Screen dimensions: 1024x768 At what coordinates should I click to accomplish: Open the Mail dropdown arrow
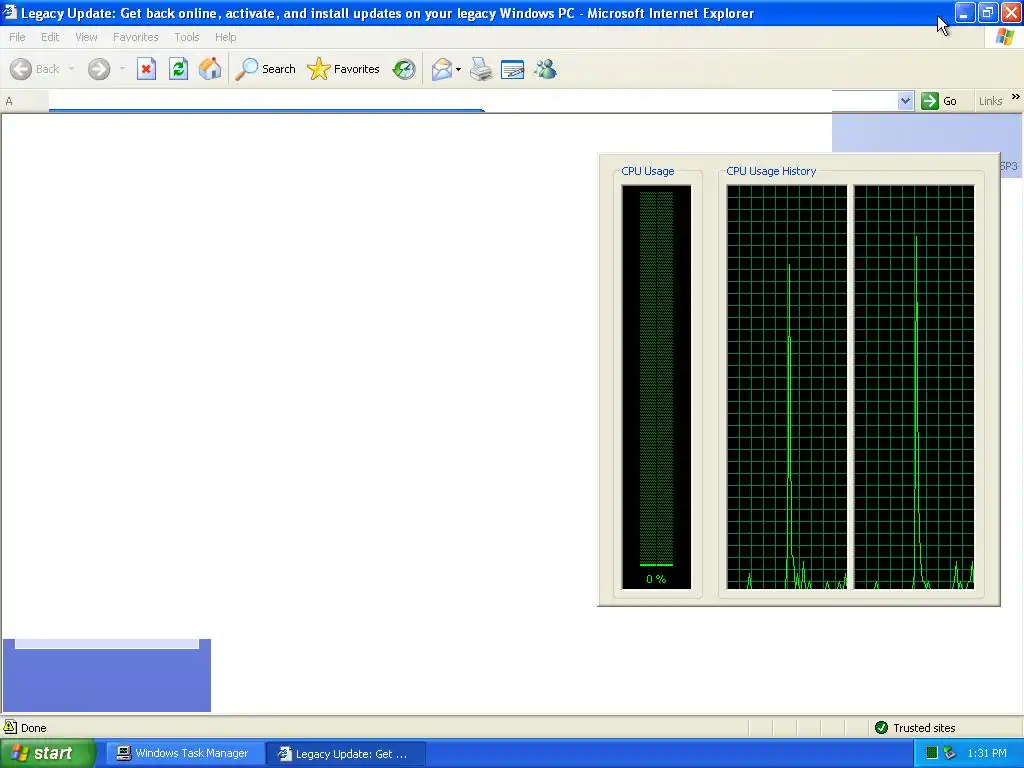[458, 69]
